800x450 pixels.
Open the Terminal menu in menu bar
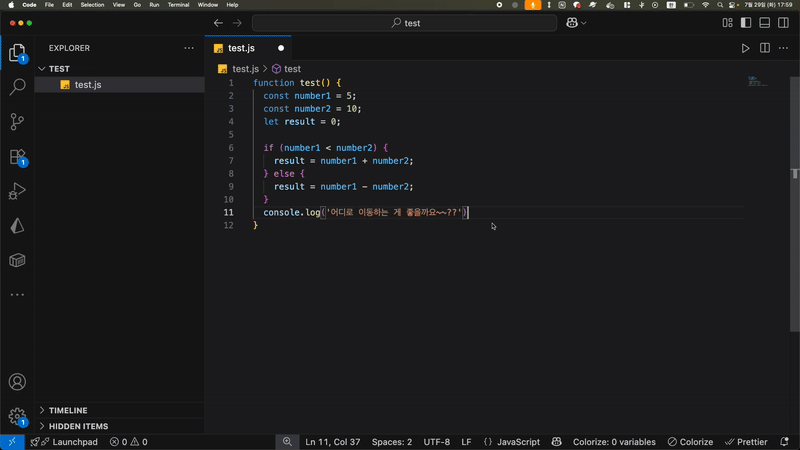pyautogui.click(x=178, y=5)
